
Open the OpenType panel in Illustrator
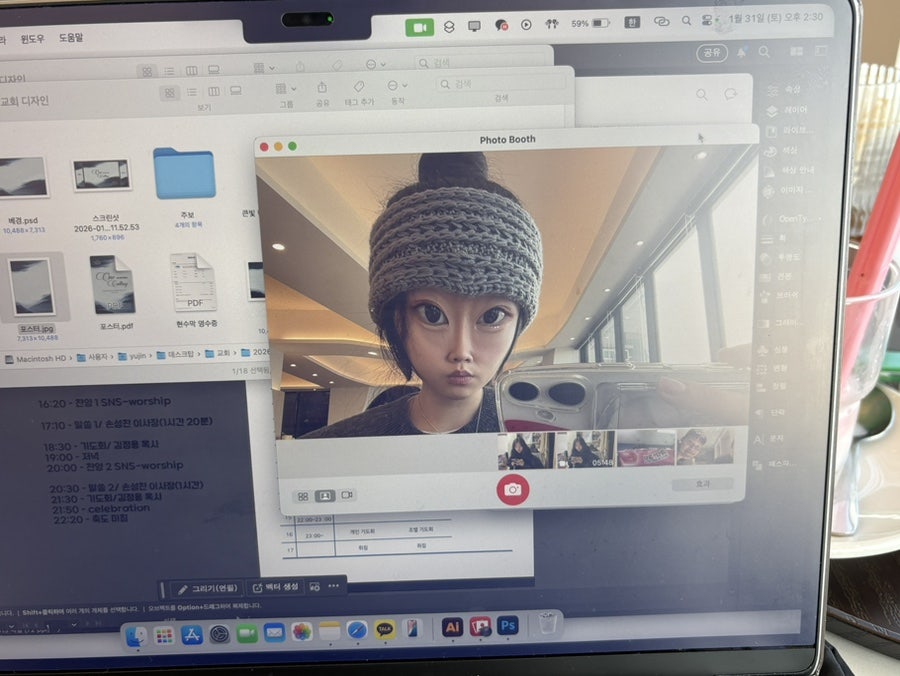790,219
